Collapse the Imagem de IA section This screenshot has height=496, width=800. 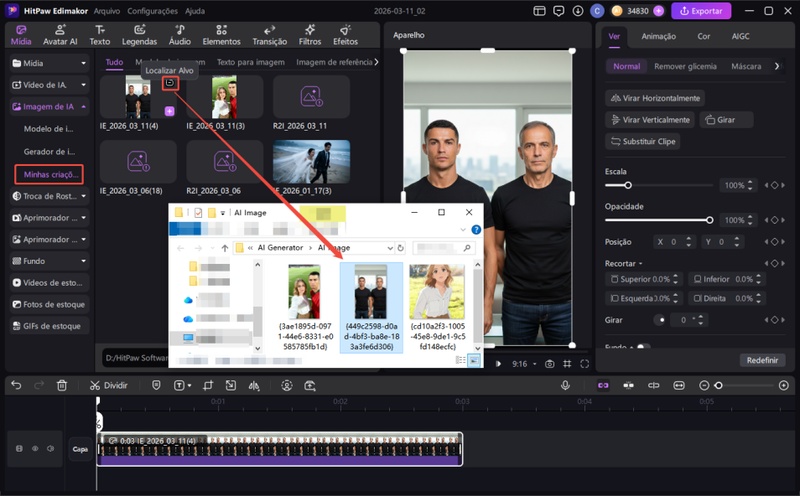tap(48, 106)
